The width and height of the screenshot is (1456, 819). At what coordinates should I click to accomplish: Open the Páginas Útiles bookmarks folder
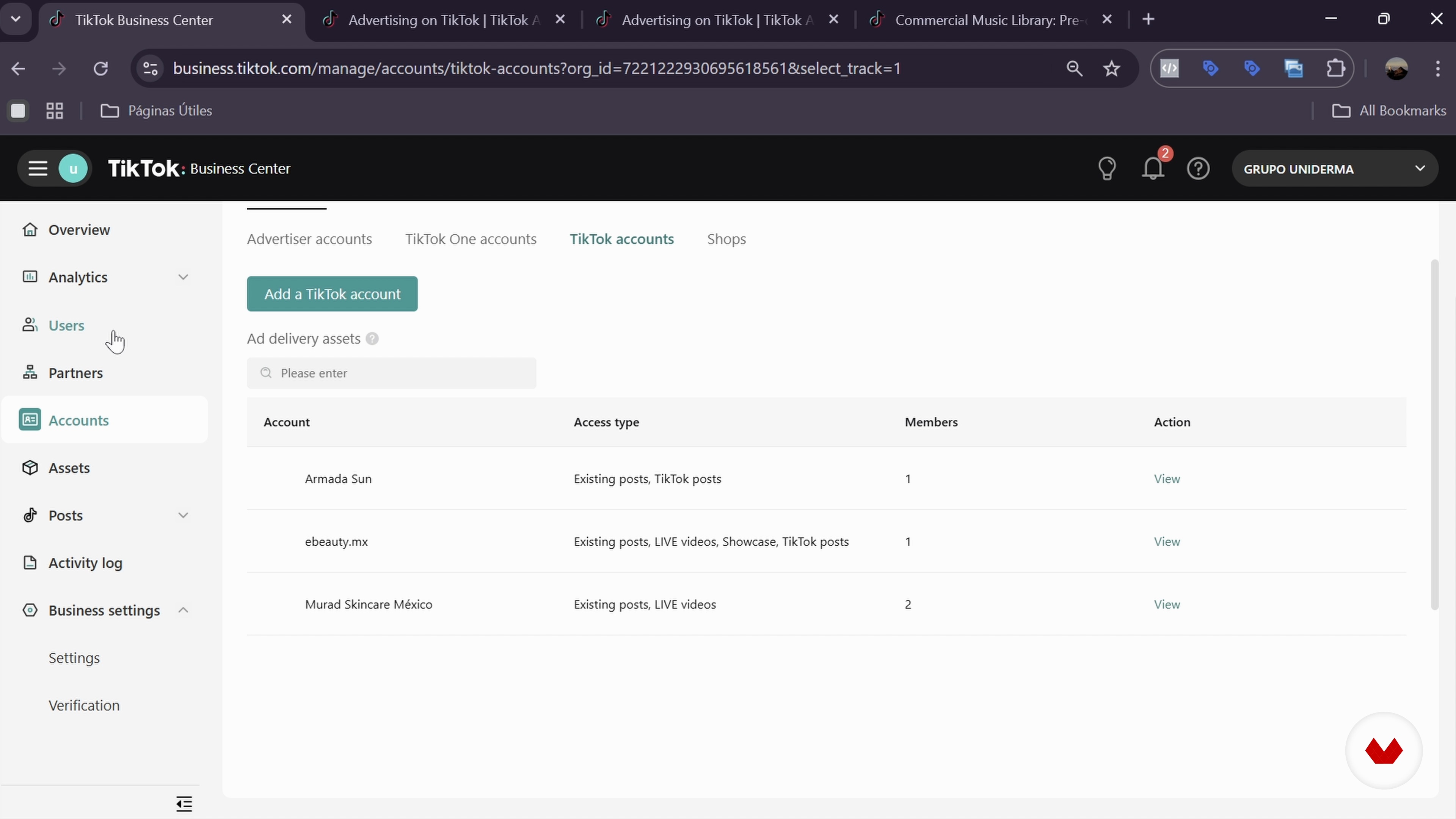tap(156, 110)
